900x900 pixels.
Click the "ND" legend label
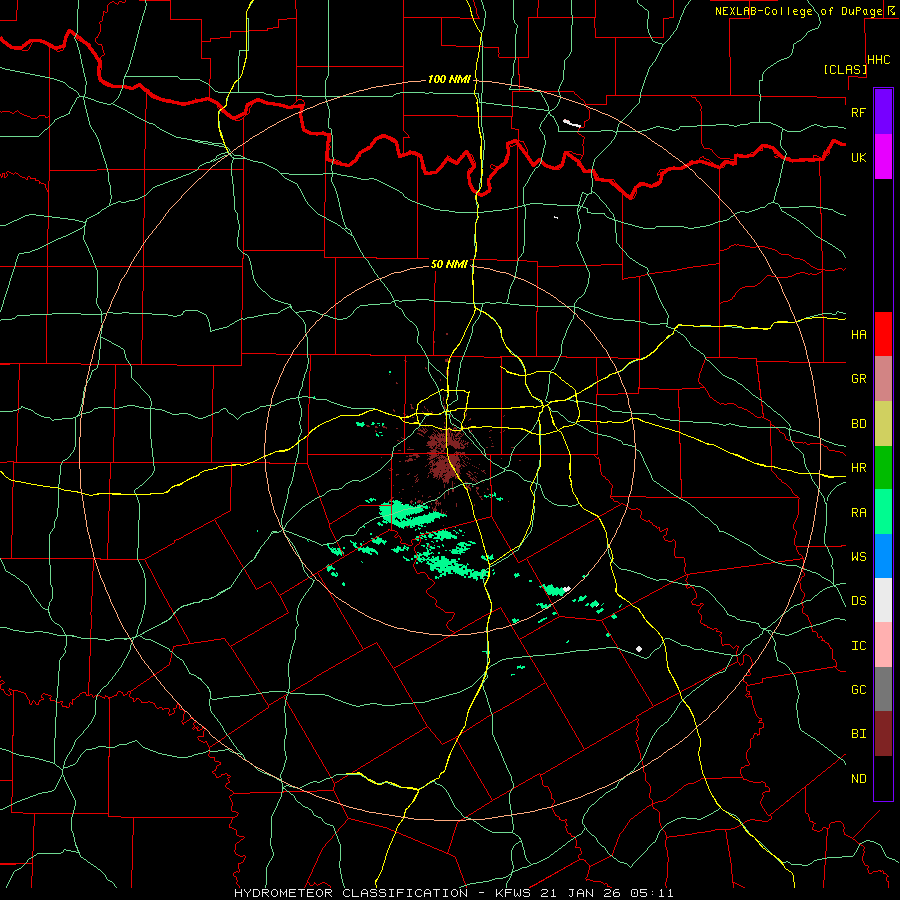pos(858,779)
